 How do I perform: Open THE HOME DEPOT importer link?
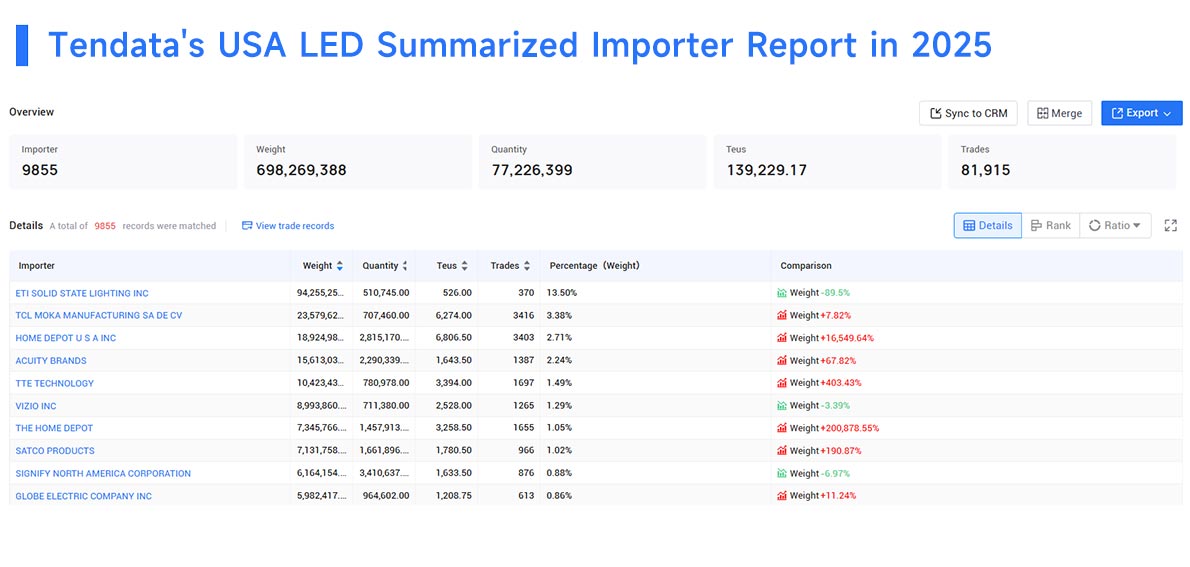(x=54, y=428)
